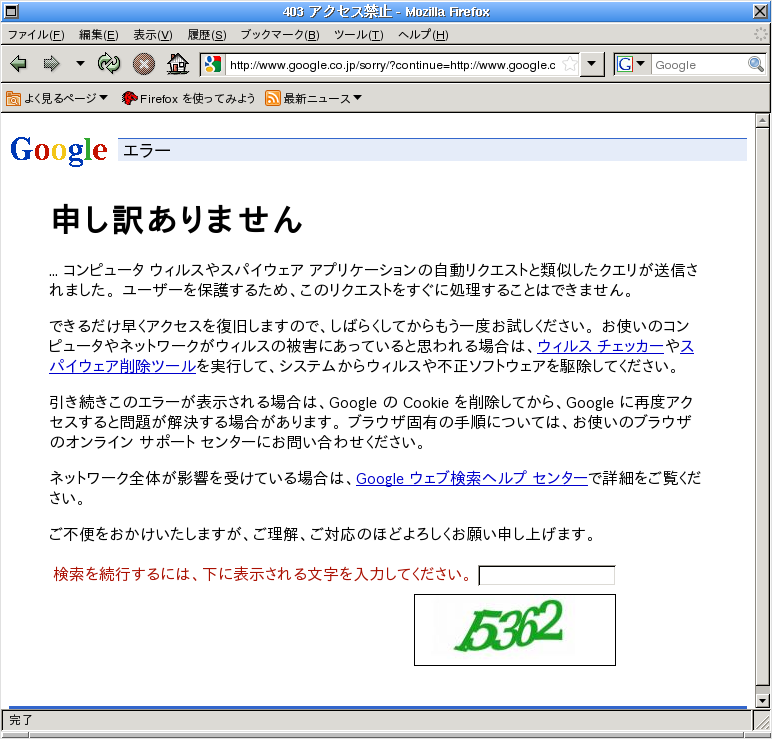Click the Stop loading icon

click(144, 64)
